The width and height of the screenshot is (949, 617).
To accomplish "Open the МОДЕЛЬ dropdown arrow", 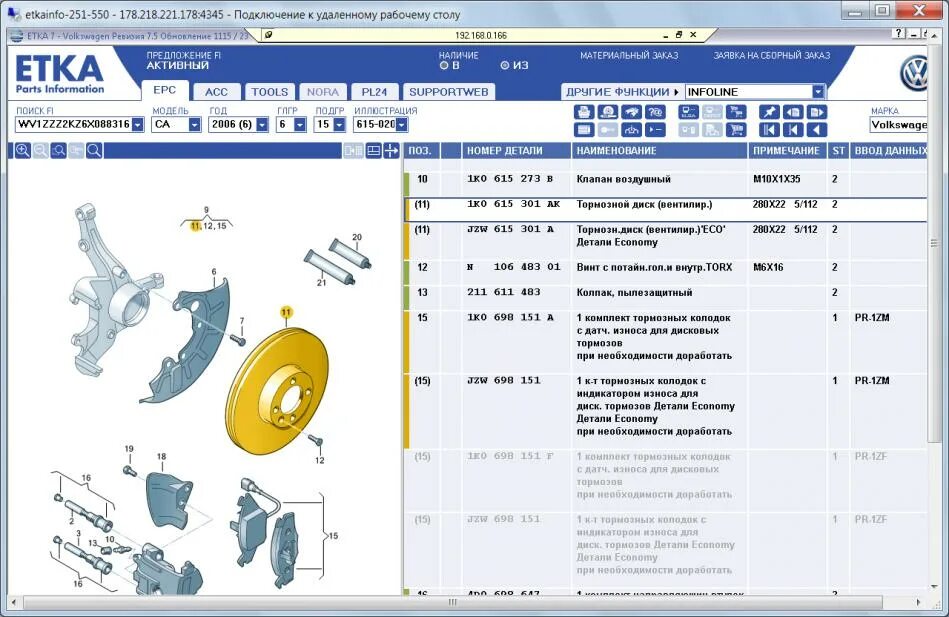I will click(x=194, y=124).
